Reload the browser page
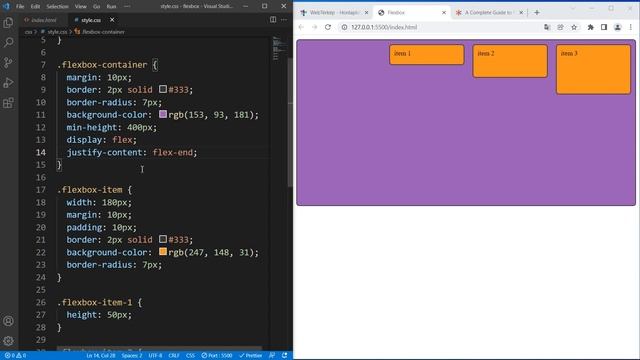Viewport: 640px width, 360px height. click(x=328, y=27)
